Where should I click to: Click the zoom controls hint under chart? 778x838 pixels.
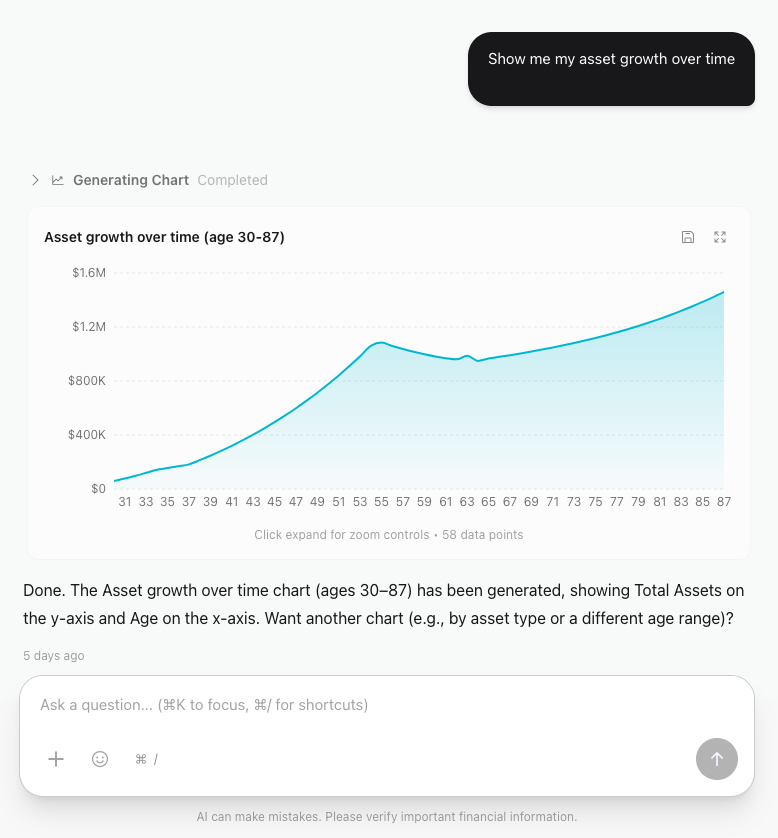tap(388, 535)
